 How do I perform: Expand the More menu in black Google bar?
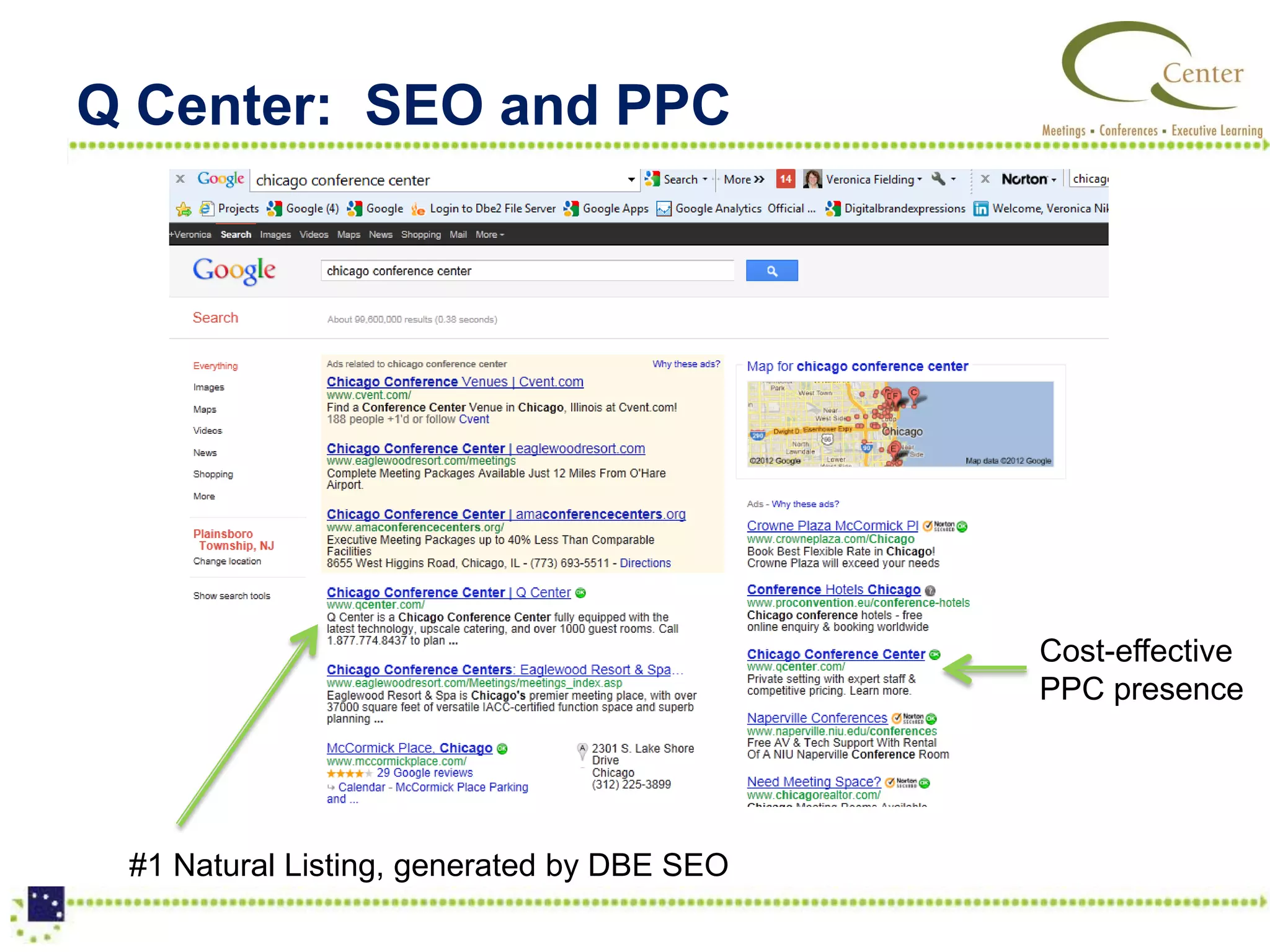pos(490,234)
